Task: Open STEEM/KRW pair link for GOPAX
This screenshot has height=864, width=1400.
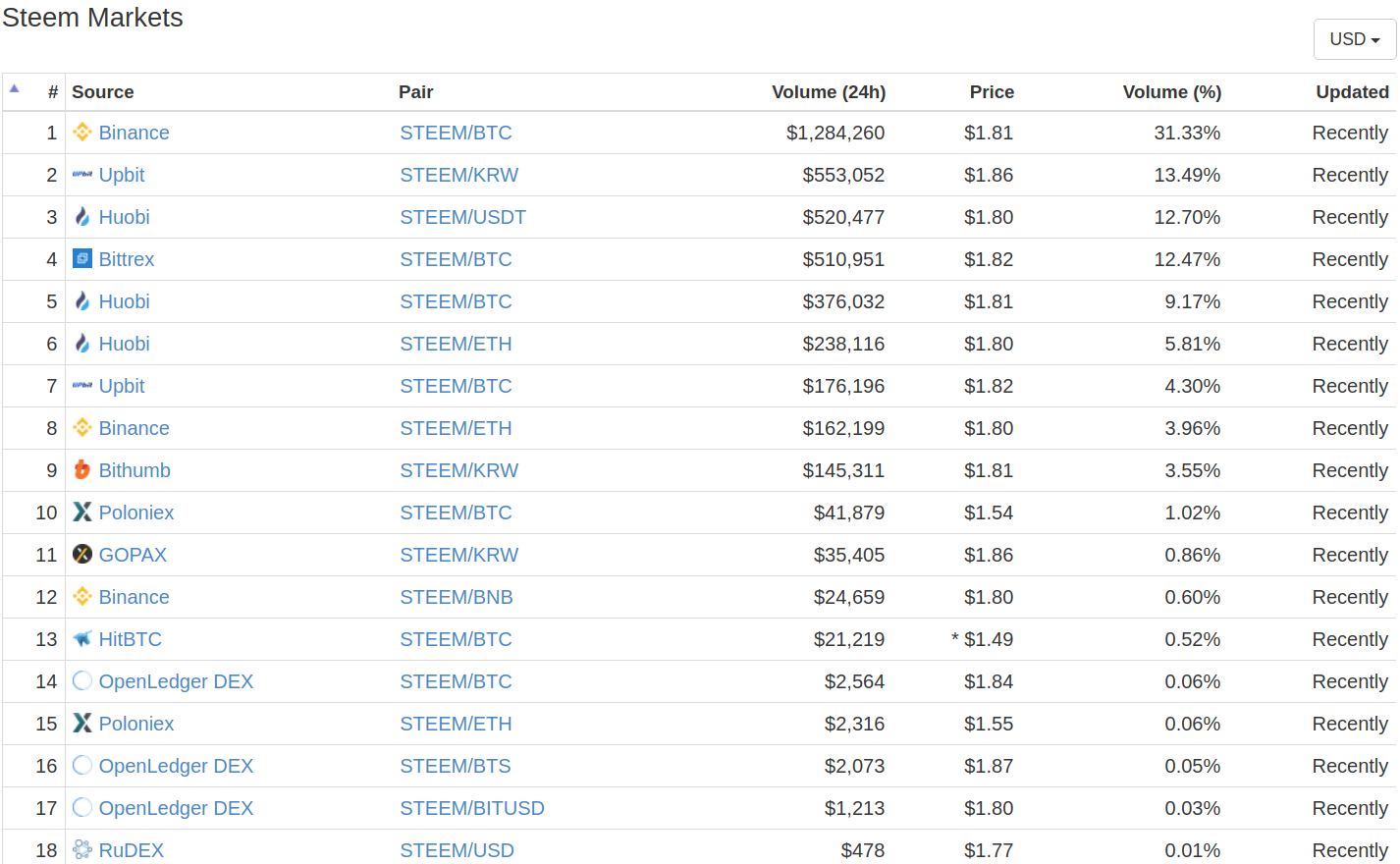Action: (458, 555)
